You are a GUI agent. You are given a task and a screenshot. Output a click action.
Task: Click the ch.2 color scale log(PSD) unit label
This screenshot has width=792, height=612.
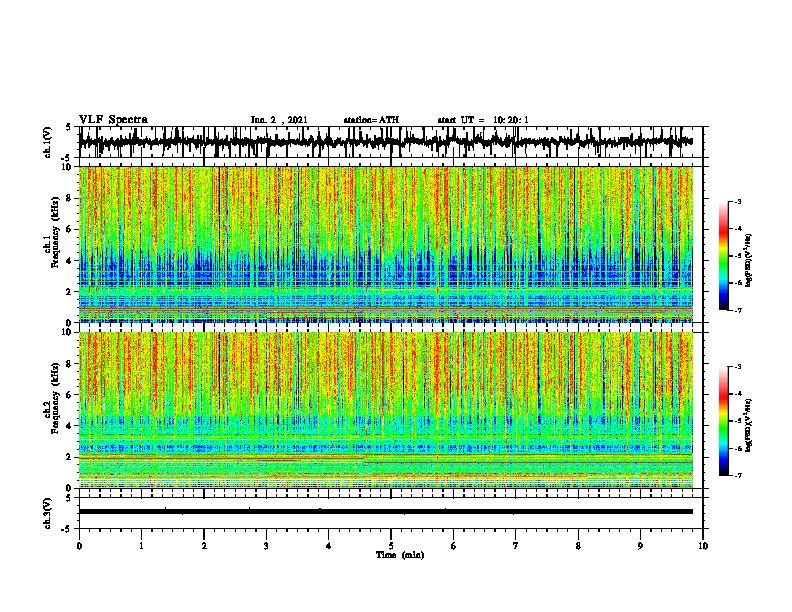(x=749, y=425)
